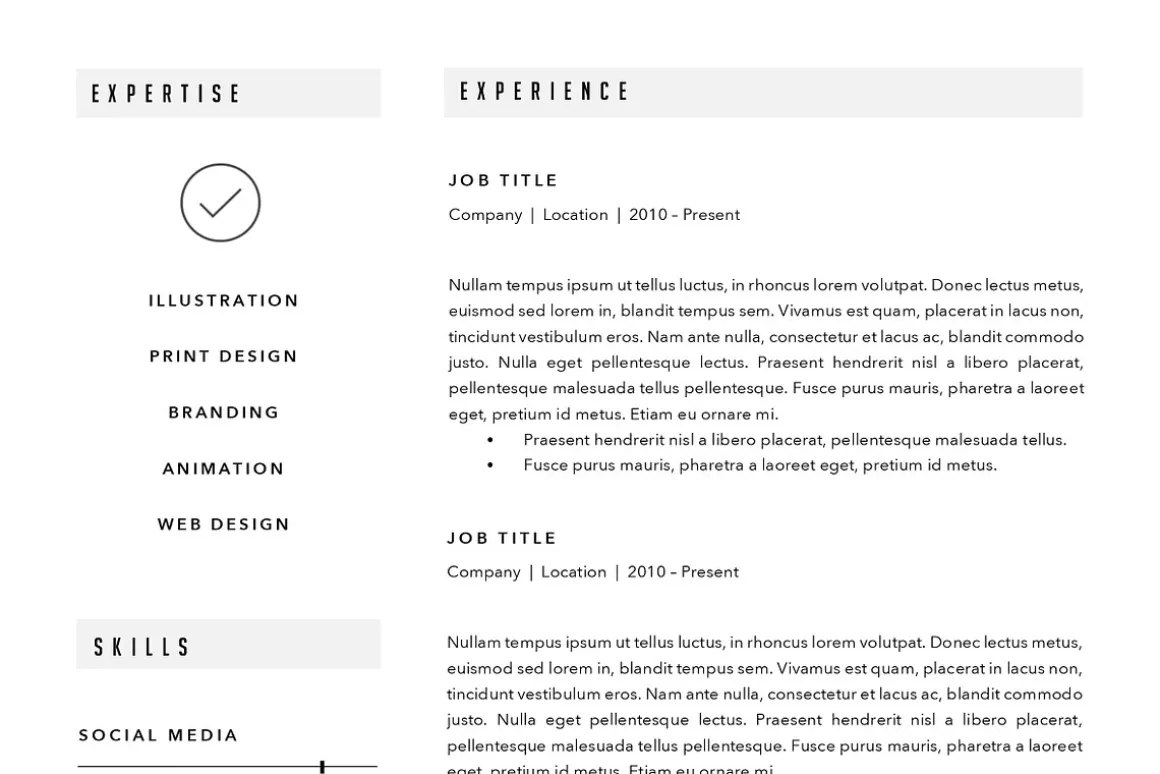Click the SKILLS section header
1160x774 pixels.
[x=228, y=645]
